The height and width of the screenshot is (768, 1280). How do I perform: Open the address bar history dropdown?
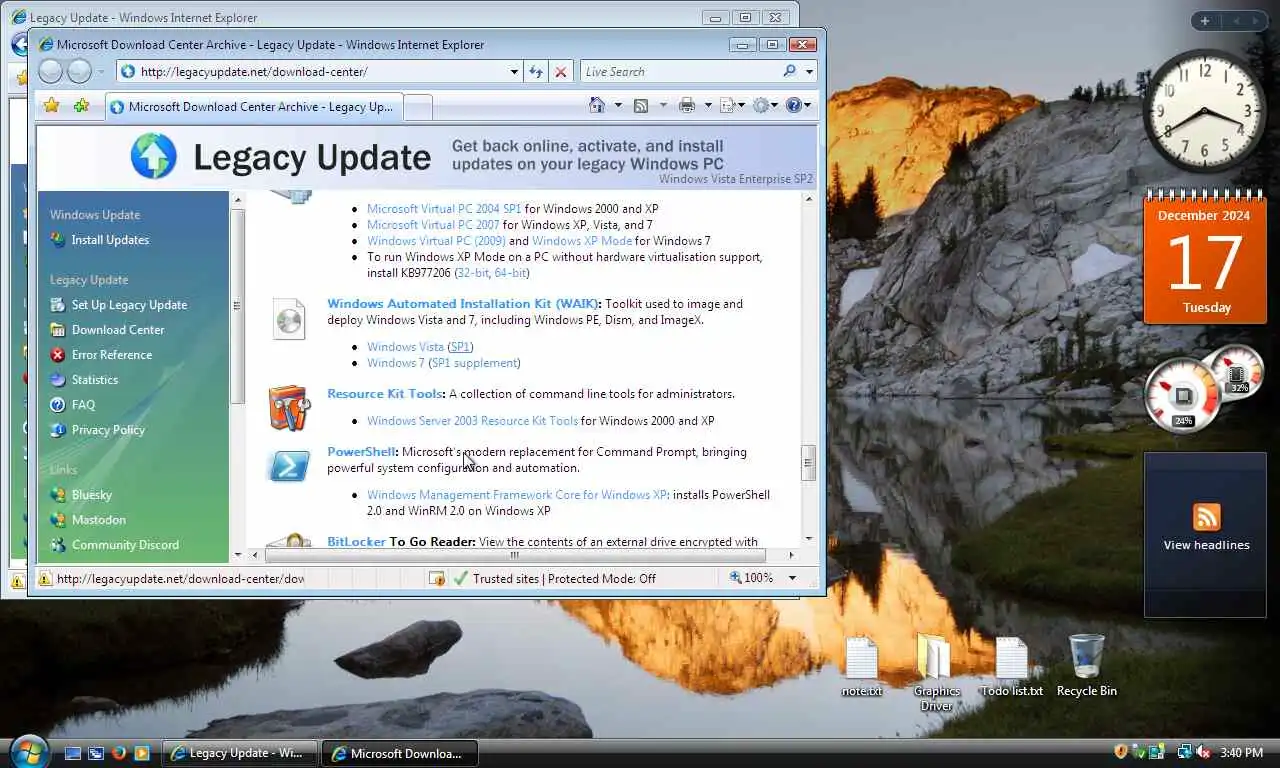(x=514, y=72)
